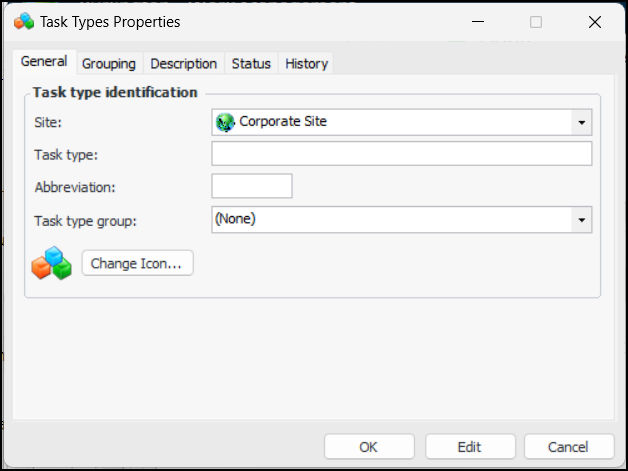Close the Task Types Properties window
Viewport: 628px width, 471px height.
pos(595,21)
